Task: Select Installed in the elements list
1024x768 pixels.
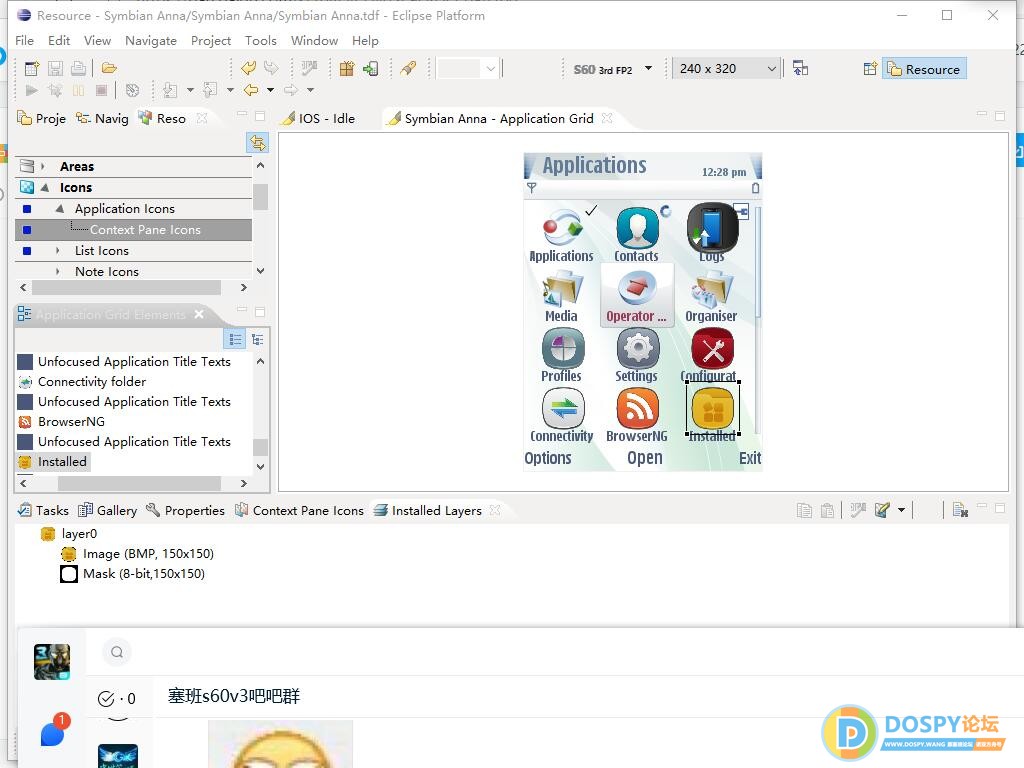Action: coord(53,462)
